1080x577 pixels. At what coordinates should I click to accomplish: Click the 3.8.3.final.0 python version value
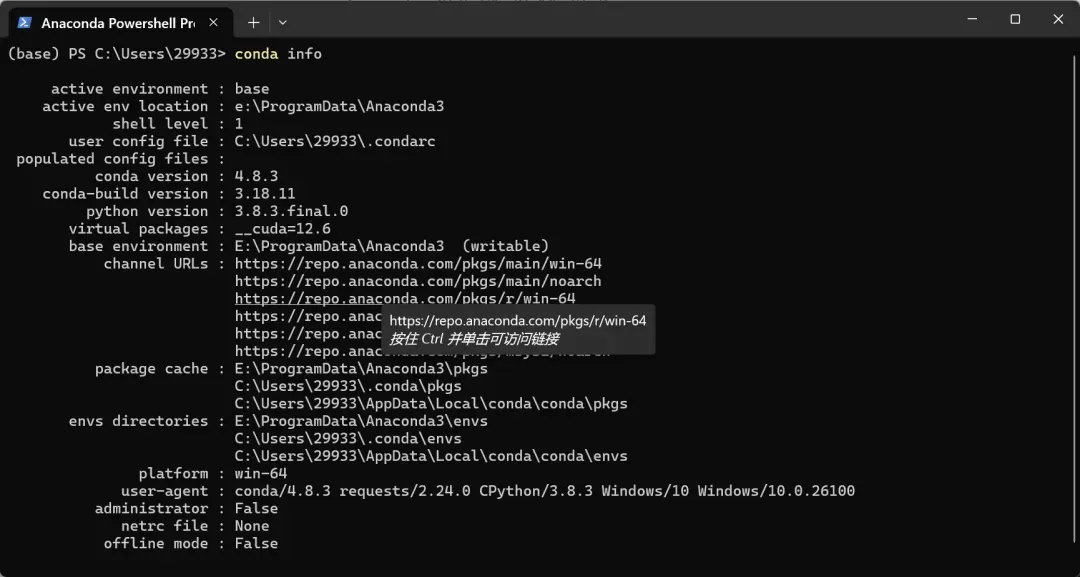pyautogui.click(x=291, y=211)
